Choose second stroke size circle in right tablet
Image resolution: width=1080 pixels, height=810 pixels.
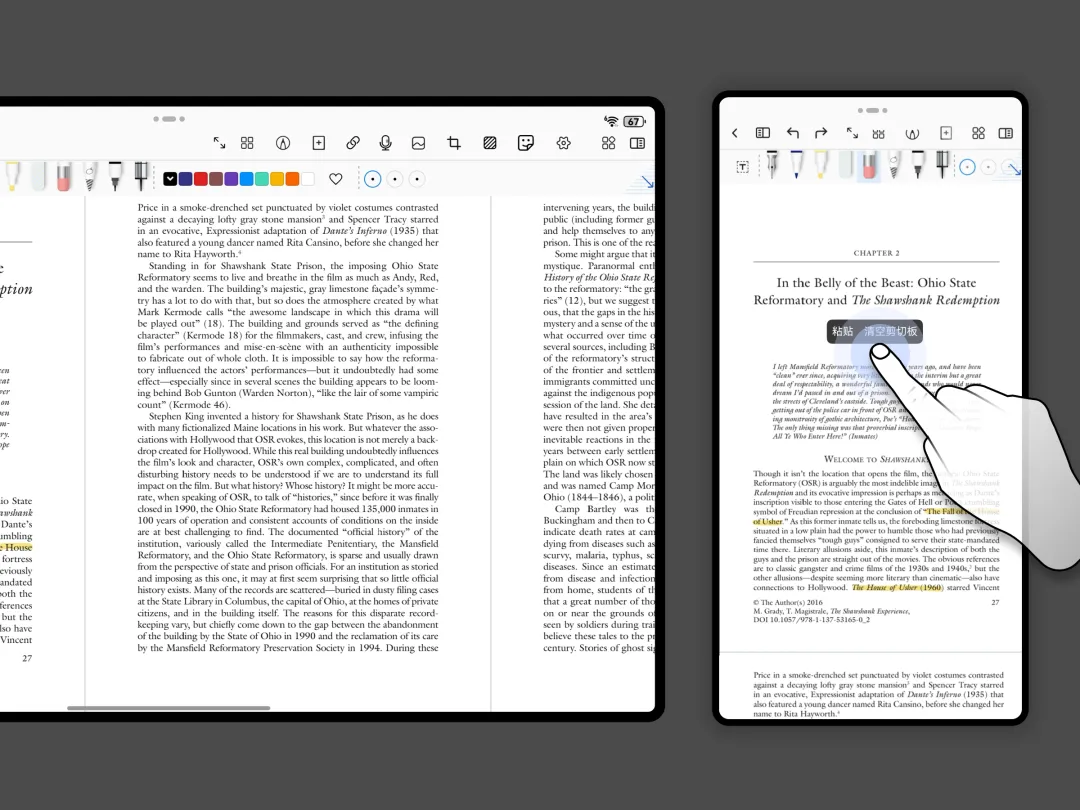988,167
